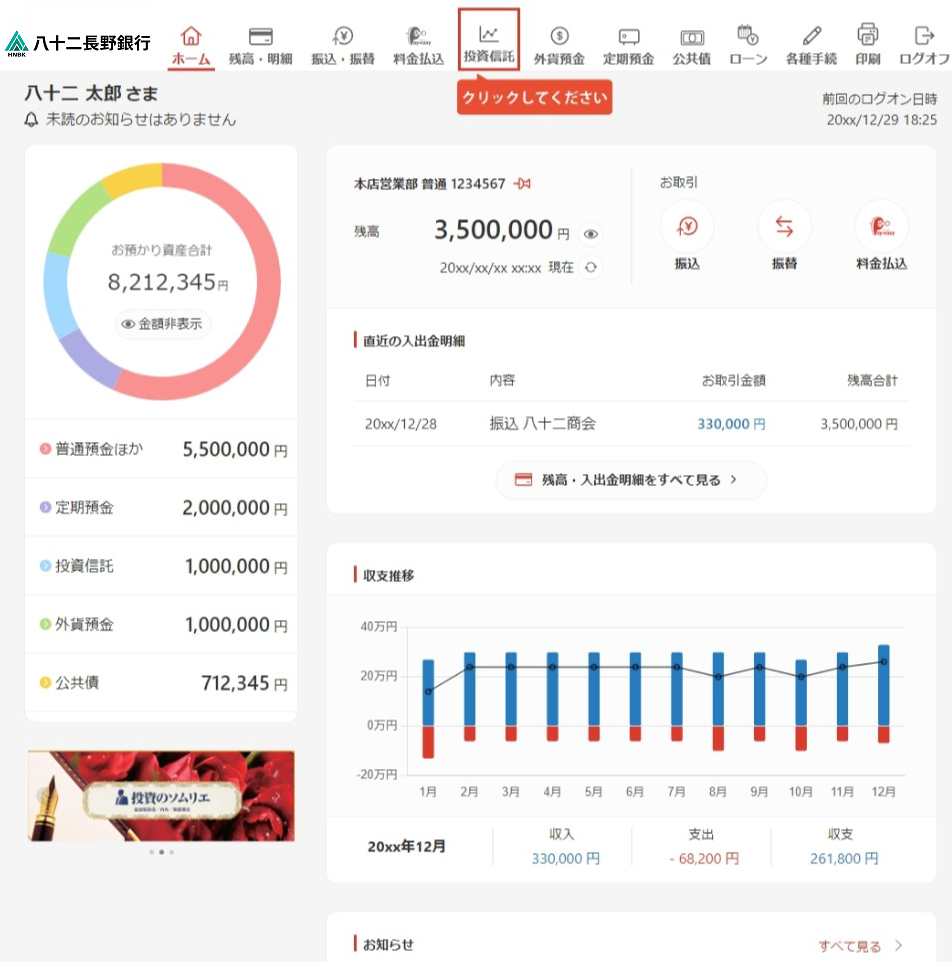Open the 定期預金 navigation icon
The width and height of the screenshot is (952, 962).
(x=628, y=37)
